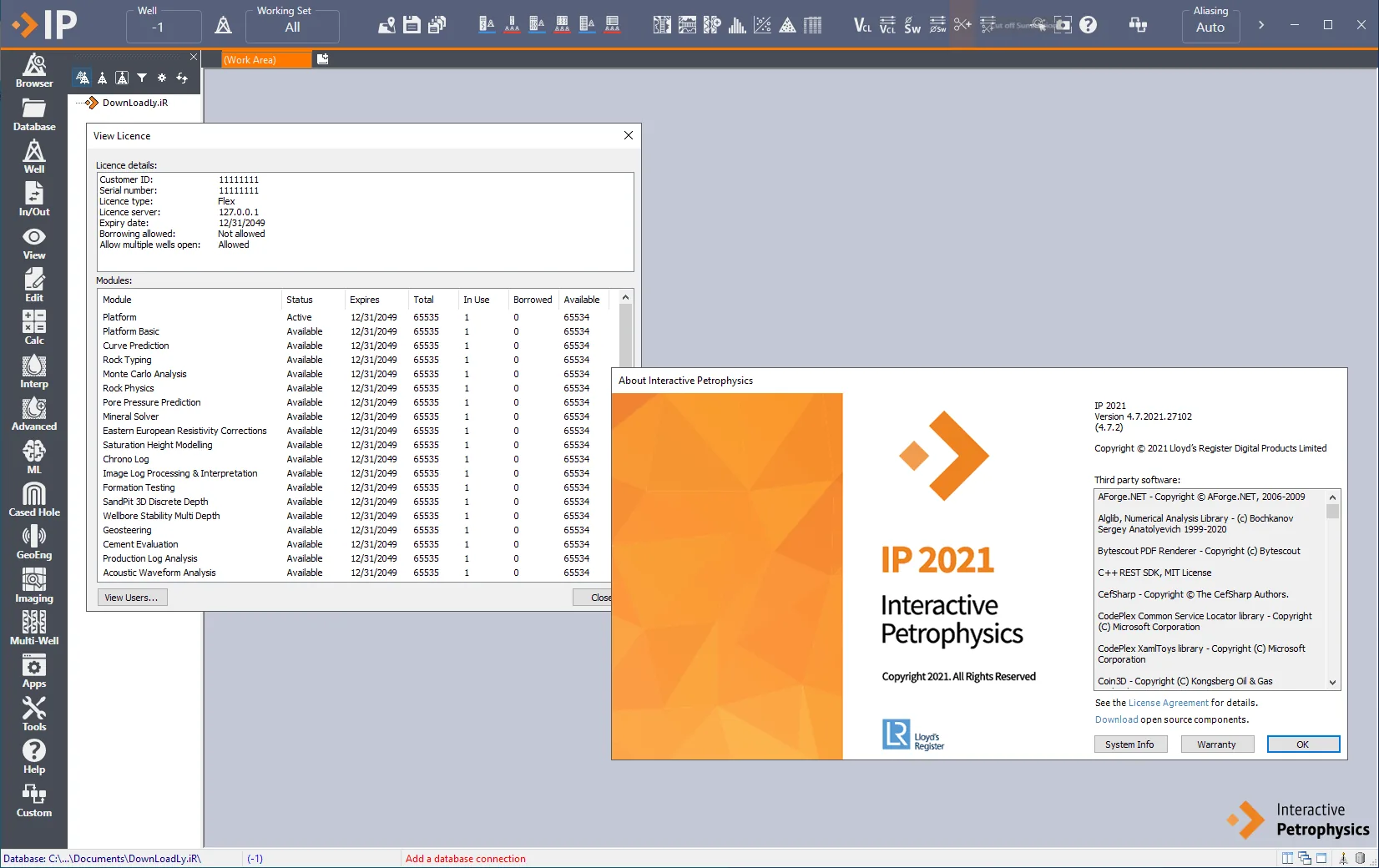Open the Working Set All dropdown
The height and width of the screenshot is (868, 1379).
pos(292,27)
